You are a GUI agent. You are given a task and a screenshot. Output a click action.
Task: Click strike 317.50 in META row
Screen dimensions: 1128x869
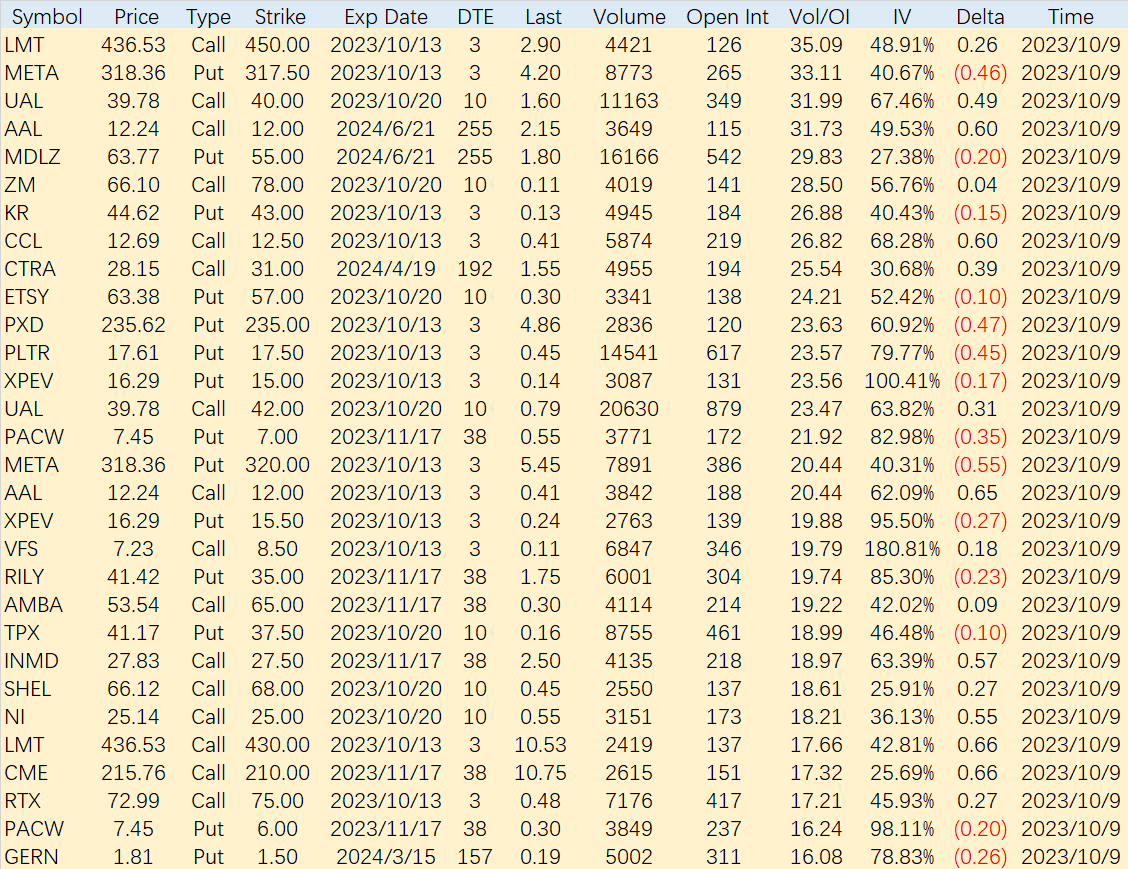click(x=277, y=73)
